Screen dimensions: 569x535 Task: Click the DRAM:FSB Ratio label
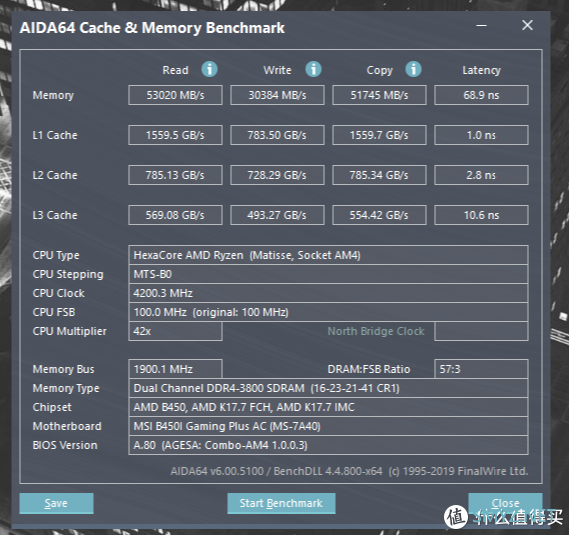click(x=369, y=369)
